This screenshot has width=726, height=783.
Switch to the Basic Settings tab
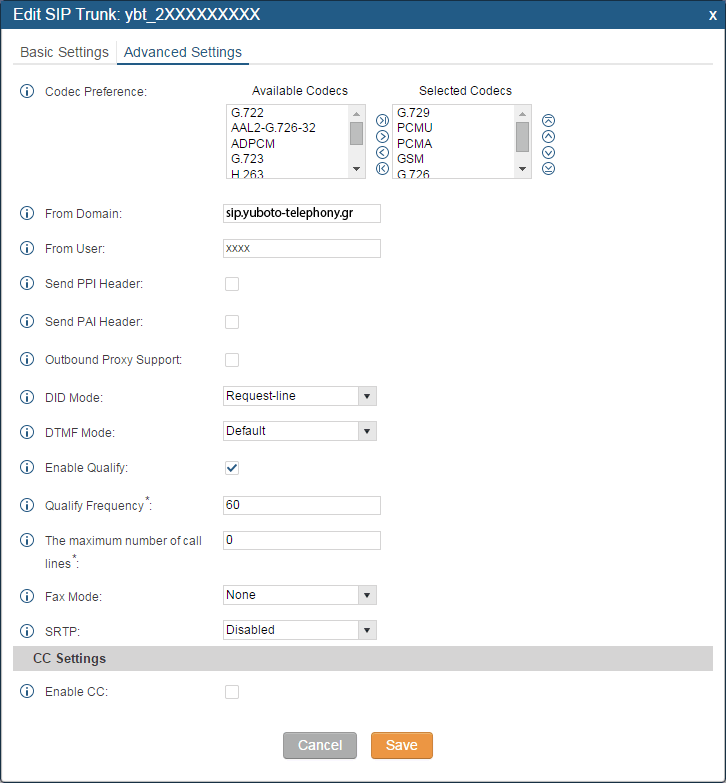coord(64,52)
